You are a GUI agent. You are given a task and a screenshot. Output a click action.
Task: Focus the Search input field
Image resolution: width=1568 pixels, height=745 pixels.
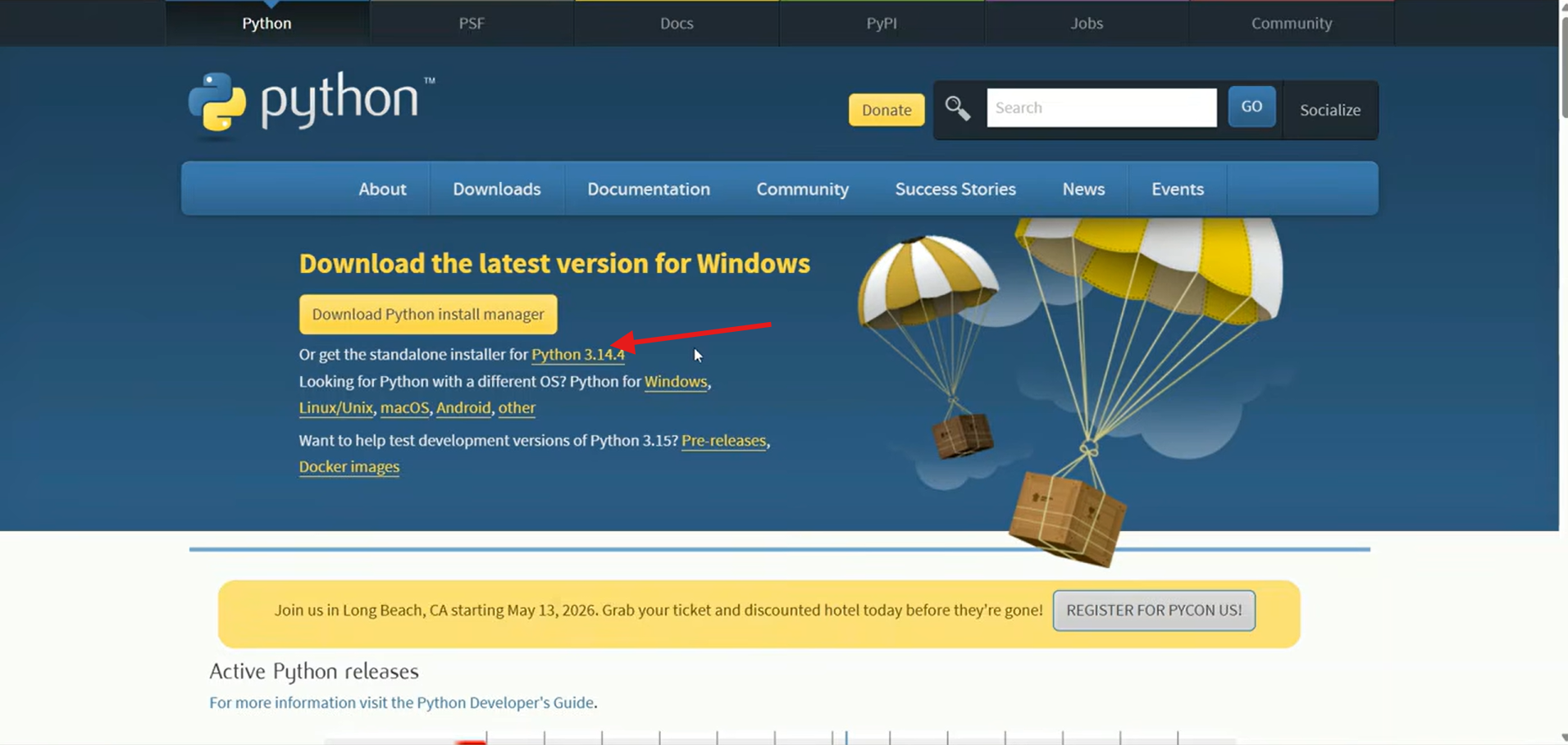click(1101, 107)
